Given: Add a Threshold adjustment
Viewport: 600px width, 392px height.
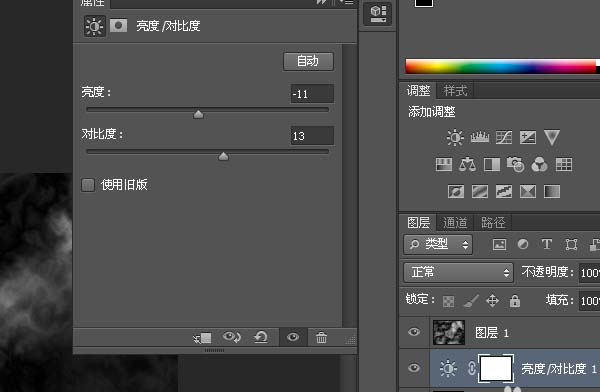Looking at the screenshot, I should 504,191.
